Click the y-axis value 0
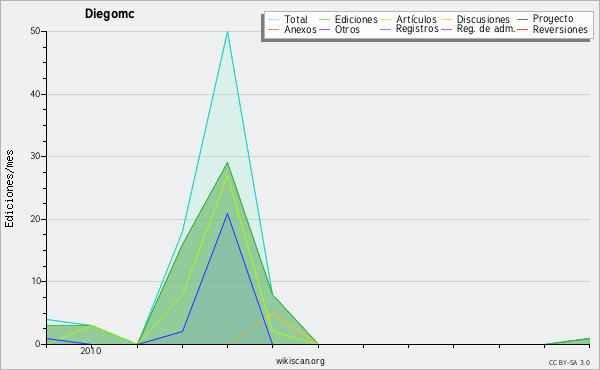Image resolution: width=600 pixels, height=370 pixels. 38,344
